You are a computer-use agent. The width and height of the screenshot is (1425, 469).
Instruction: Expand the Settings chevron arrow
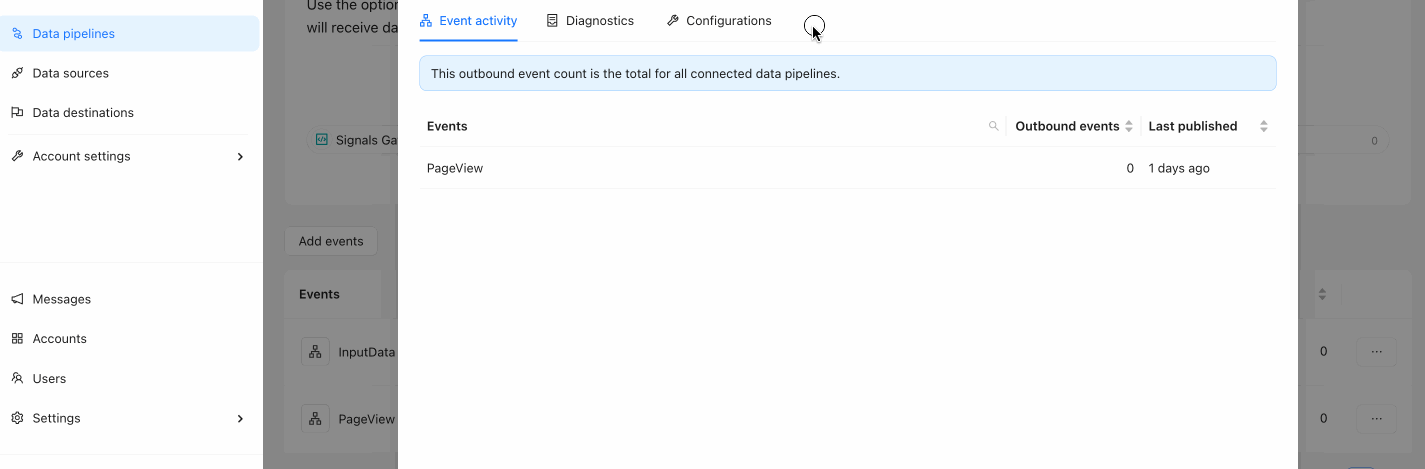(240, 418)
